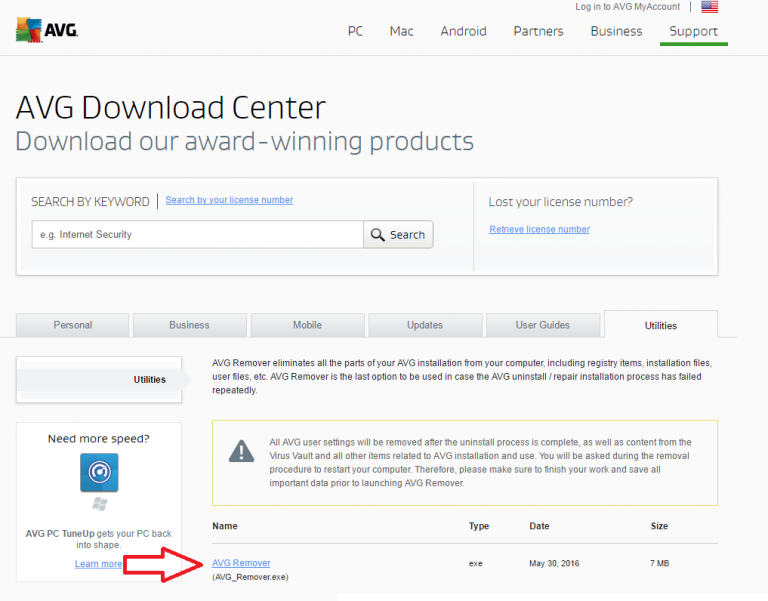Click Learn more about TuneUp

coord(98,564)
